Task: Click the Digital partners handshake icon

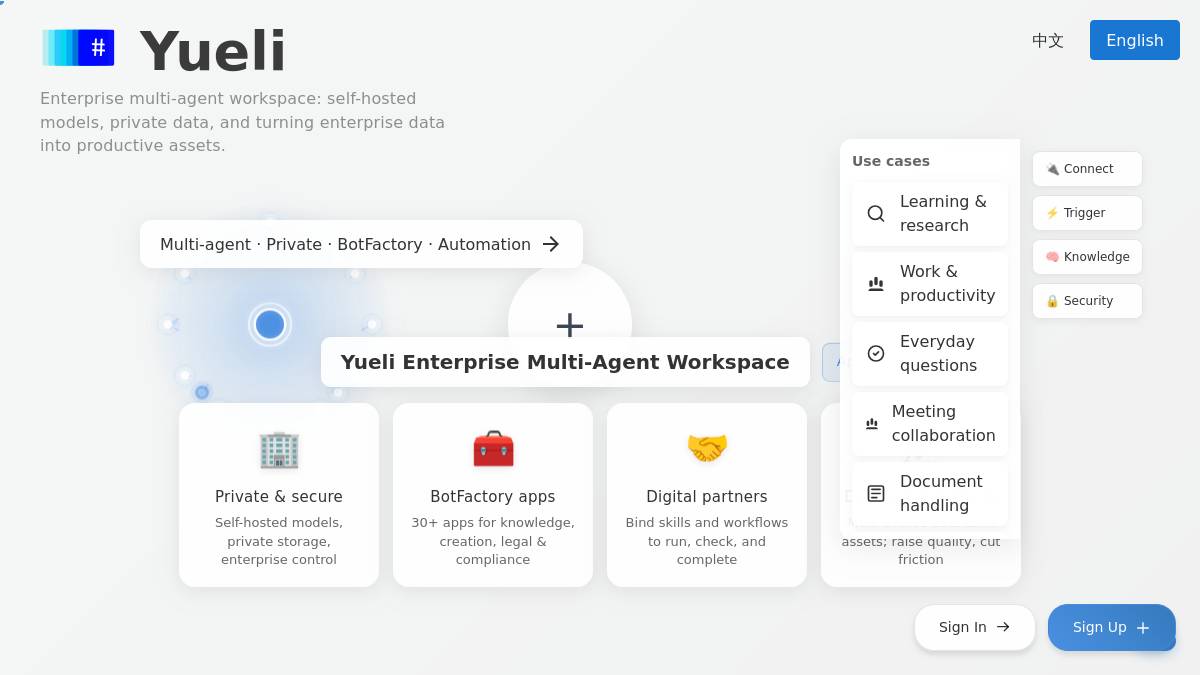Action: coord(707,449)
